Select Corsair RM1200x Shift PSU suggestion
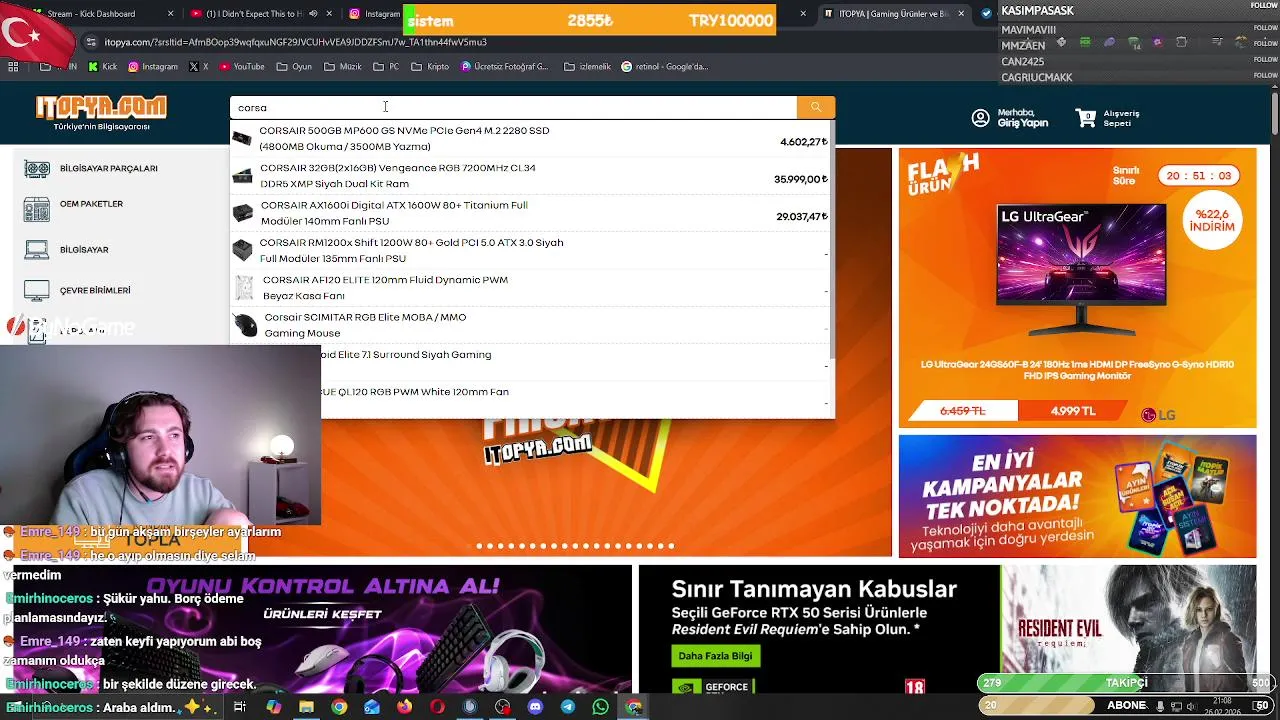This screenshot has width=1280, height=720. (531, 250)
